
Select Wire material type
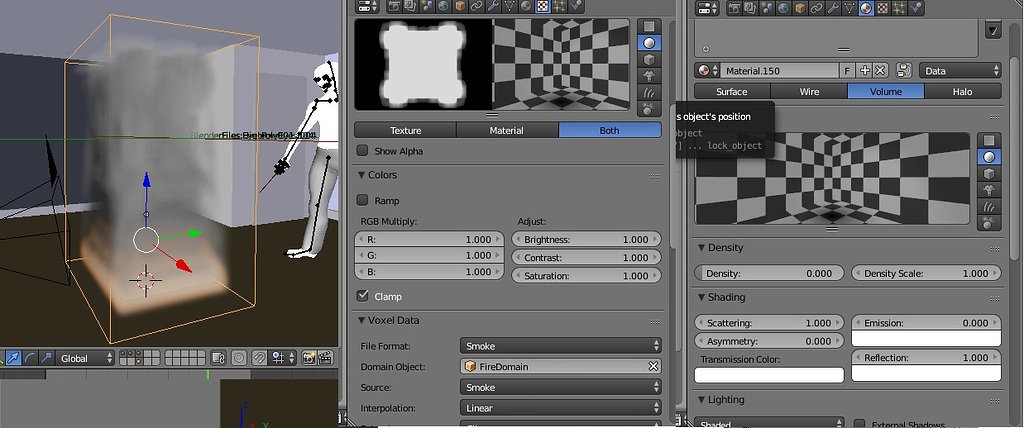pos(809,91)
